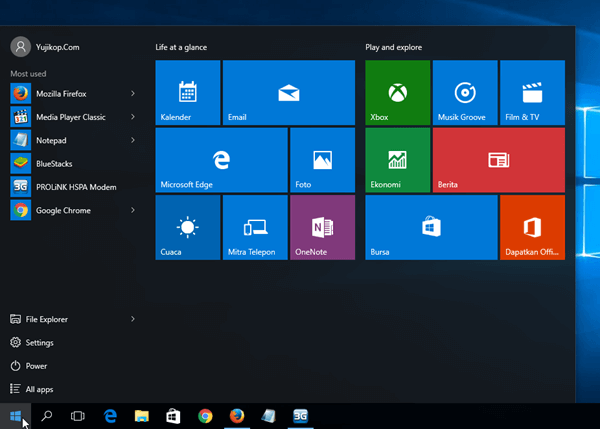This screenshot has width=600, height=429.
Task: Expand Notepad jump list arrow
Action: (x=133, y=140)
